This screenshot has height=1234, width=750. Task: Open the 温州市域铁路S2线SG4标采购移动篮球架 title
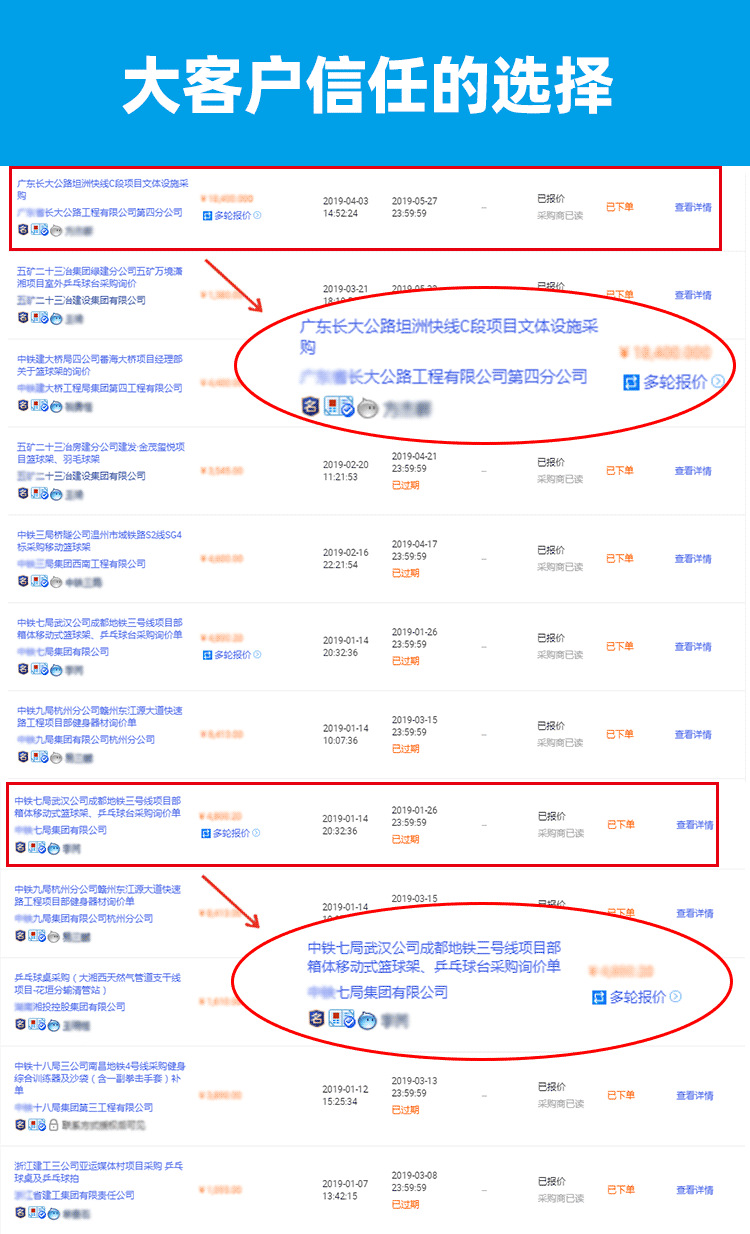coord(100,541)
